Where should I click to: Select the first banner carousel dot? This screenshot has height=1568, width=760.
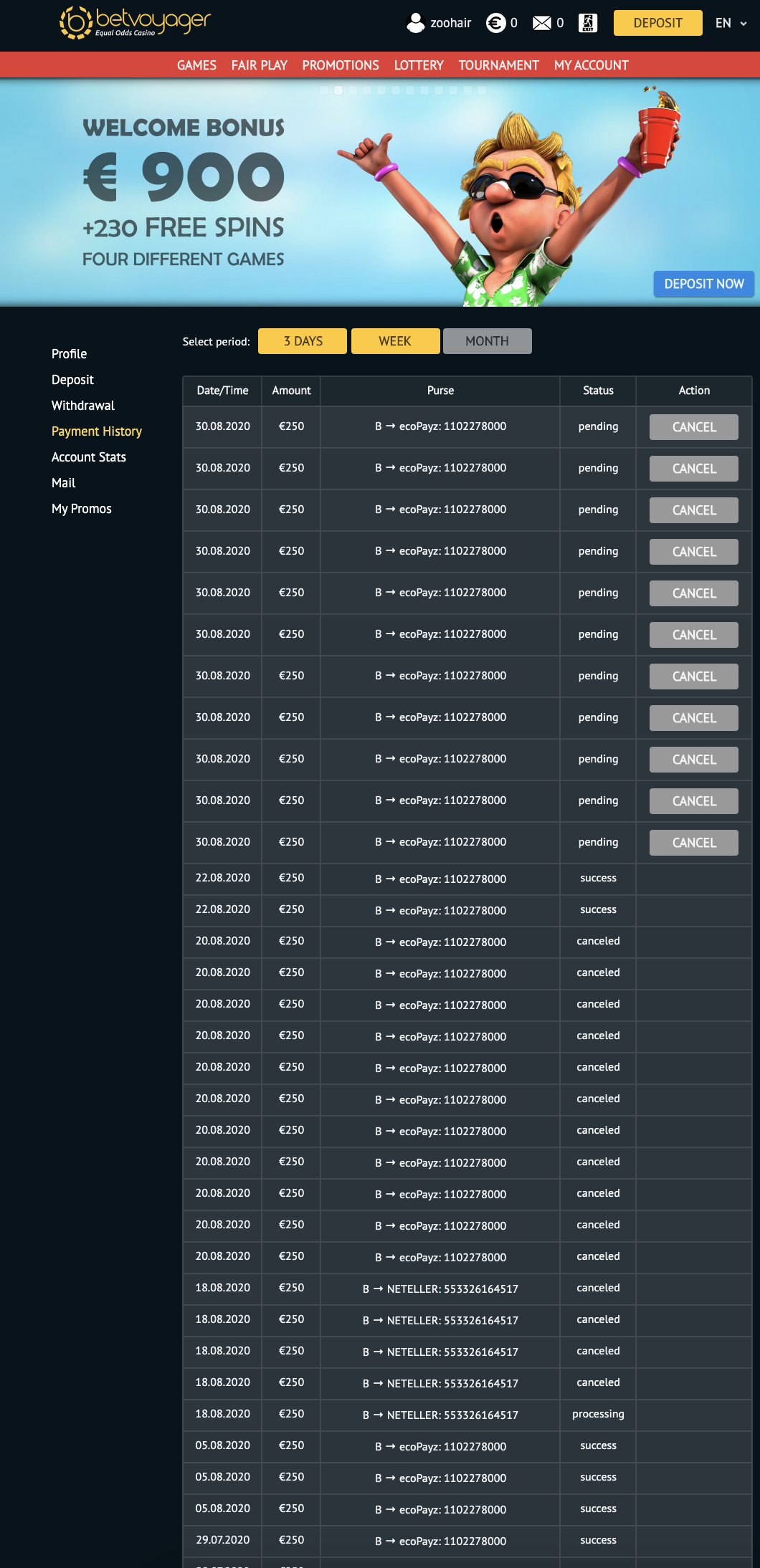324,90
